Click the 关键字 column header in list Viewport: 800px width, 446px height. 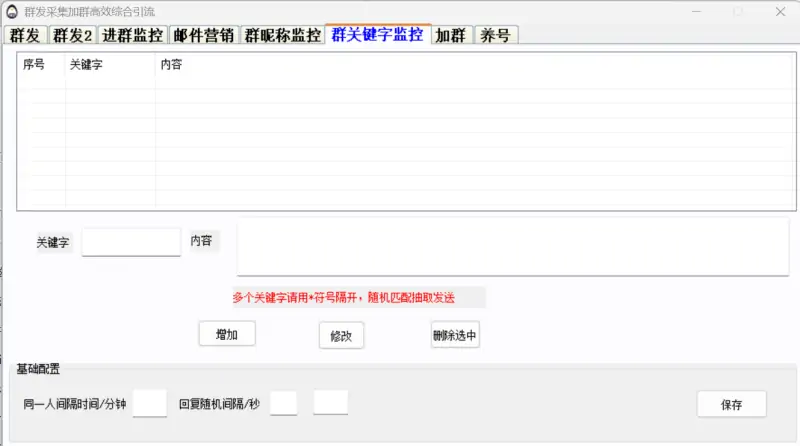pyautogui.click(x=85, y=65)
